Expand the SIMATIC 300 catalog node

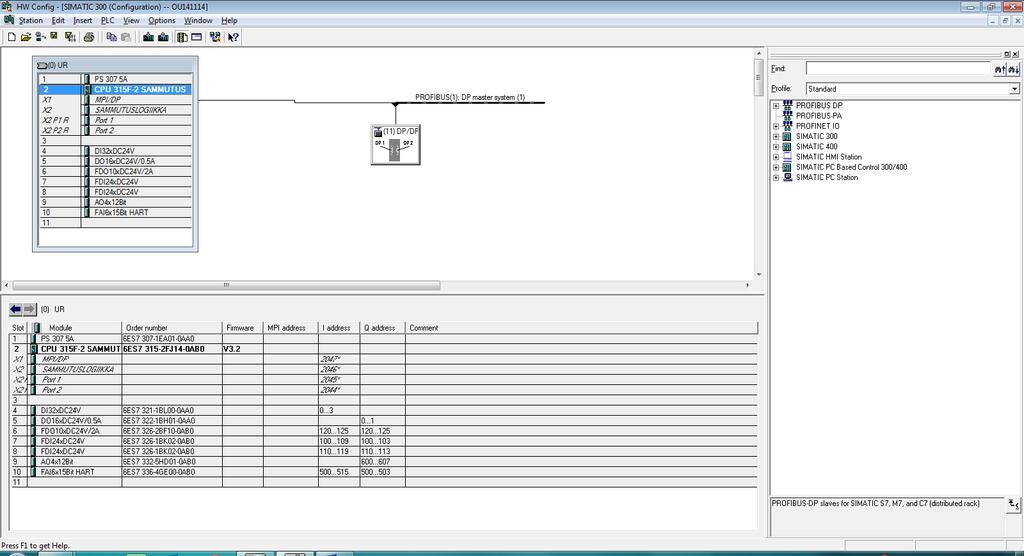776,137
